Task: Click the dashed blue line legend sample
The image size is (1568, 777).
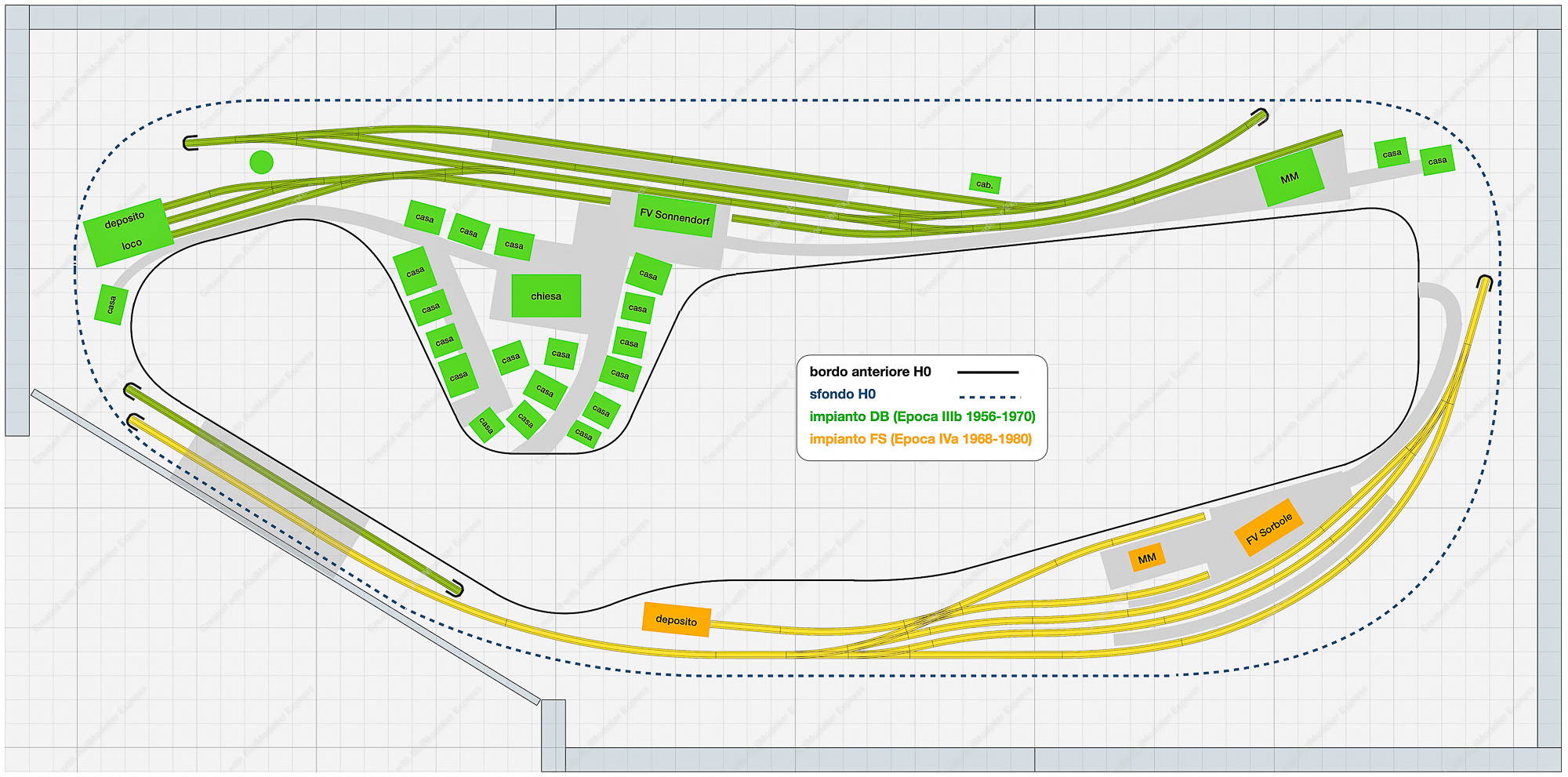Action: [989, 397]
